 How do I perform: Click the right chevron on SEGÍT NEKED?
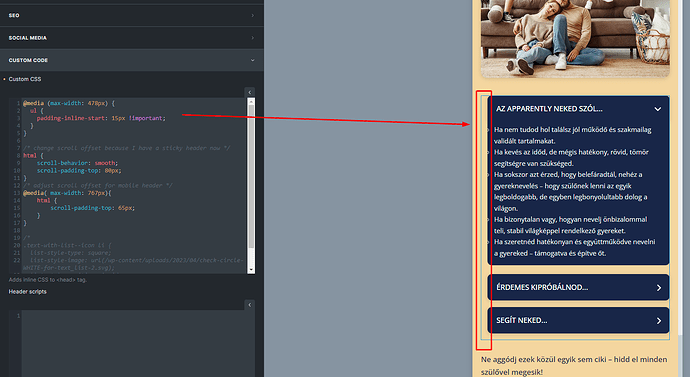(x=659, y=321)
